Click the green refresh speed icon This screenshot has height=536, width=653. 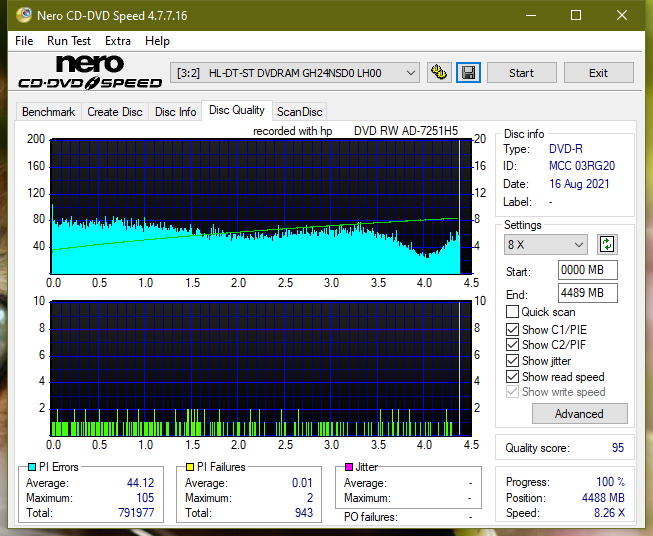pos(607,244)
